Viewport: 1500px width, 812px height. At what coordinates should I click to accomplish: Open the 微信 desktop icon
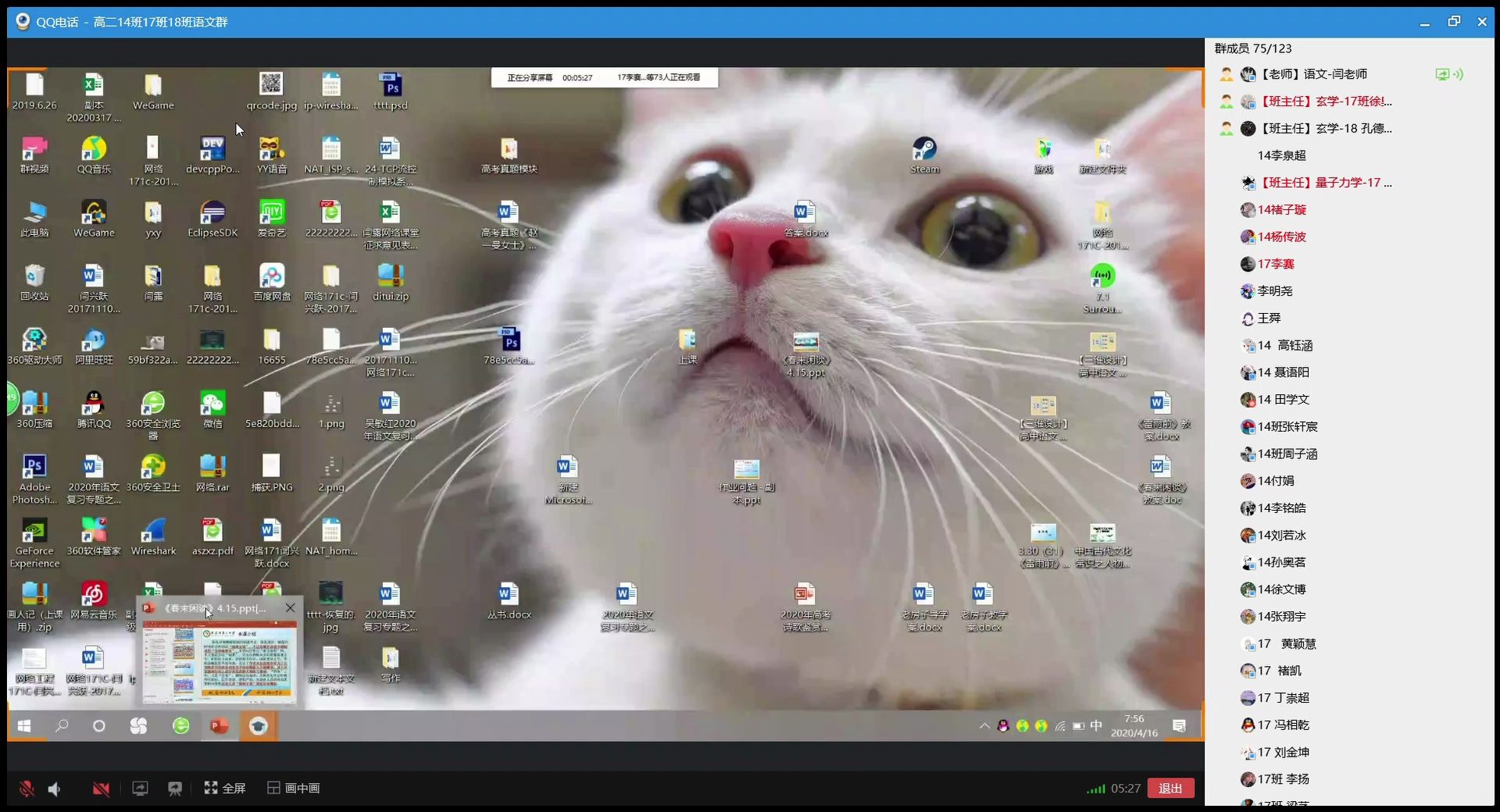pyautogui.click(x=212, y=410)
